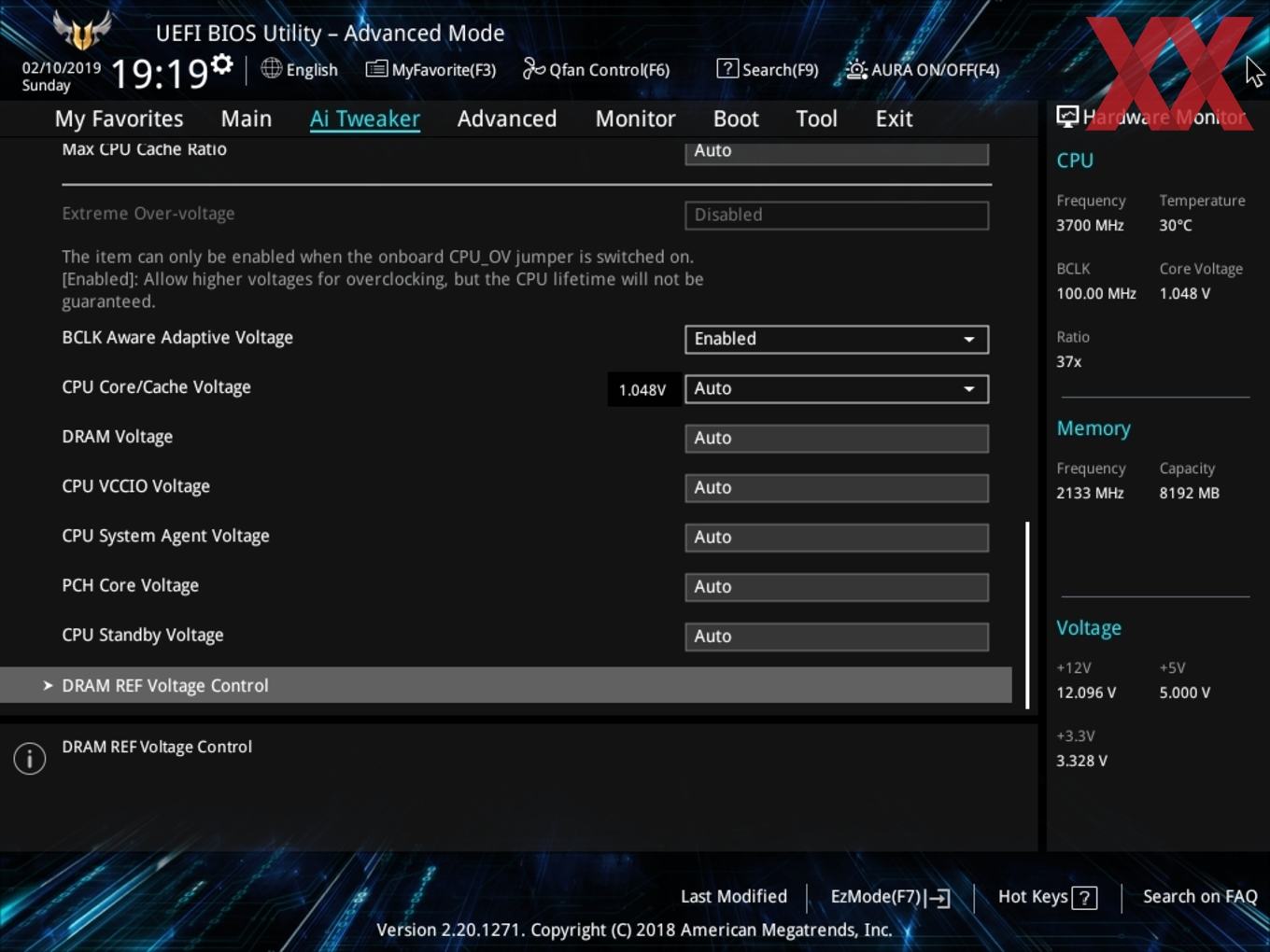Open Hot Keys help
The image size is (1270, 952).
coord(1047,897)
